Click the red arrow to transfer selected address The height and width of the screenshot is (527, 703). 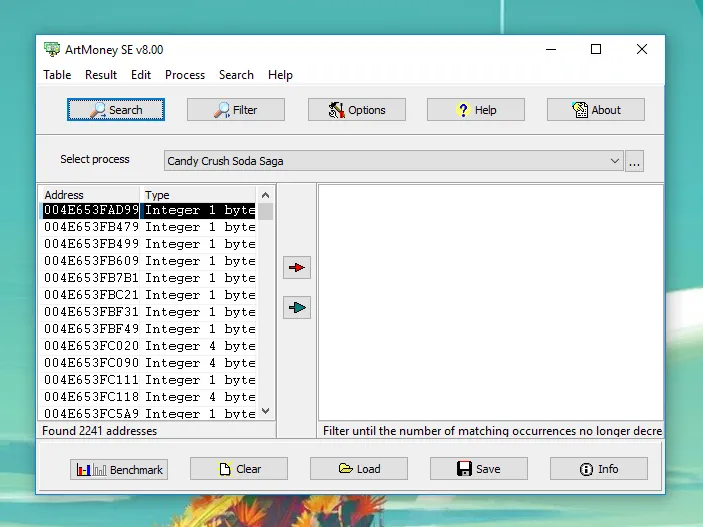pyautogui.click(x=297, y=268)
